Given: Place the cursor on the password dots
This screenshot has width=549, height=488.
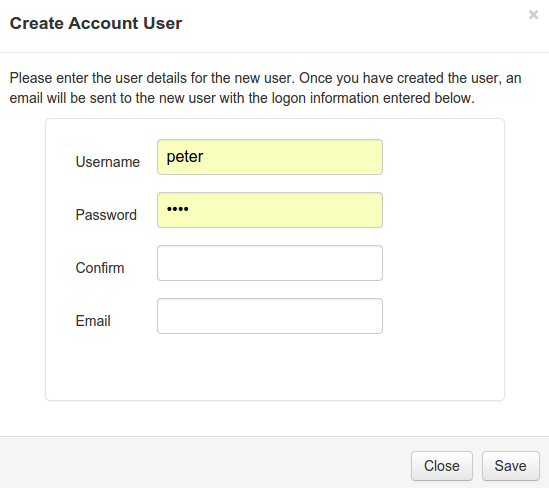Looking at the screenshot, I should click(x=178, y=209).
